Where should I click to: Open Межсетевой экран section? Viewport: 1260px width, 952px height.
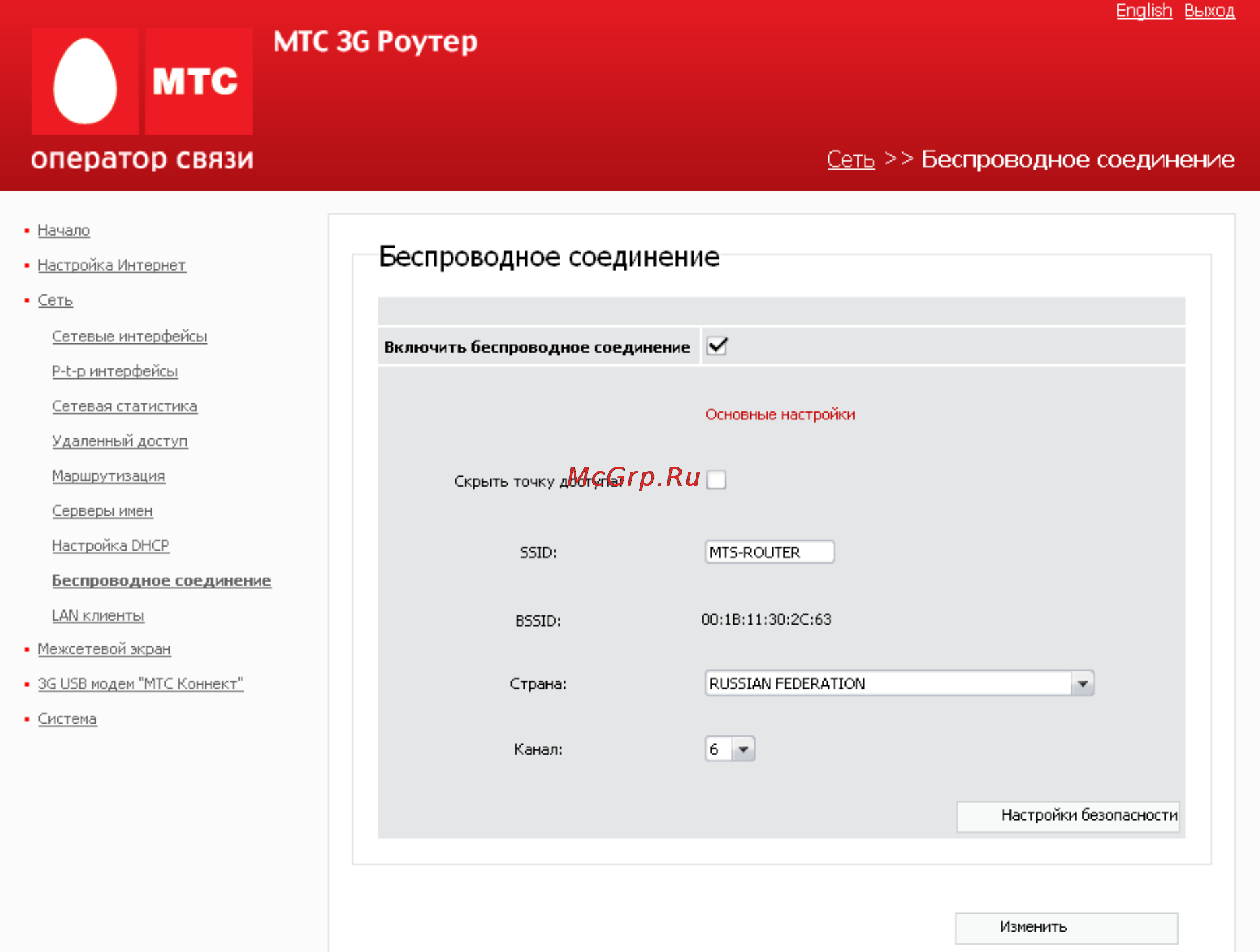tap(104, 649)
